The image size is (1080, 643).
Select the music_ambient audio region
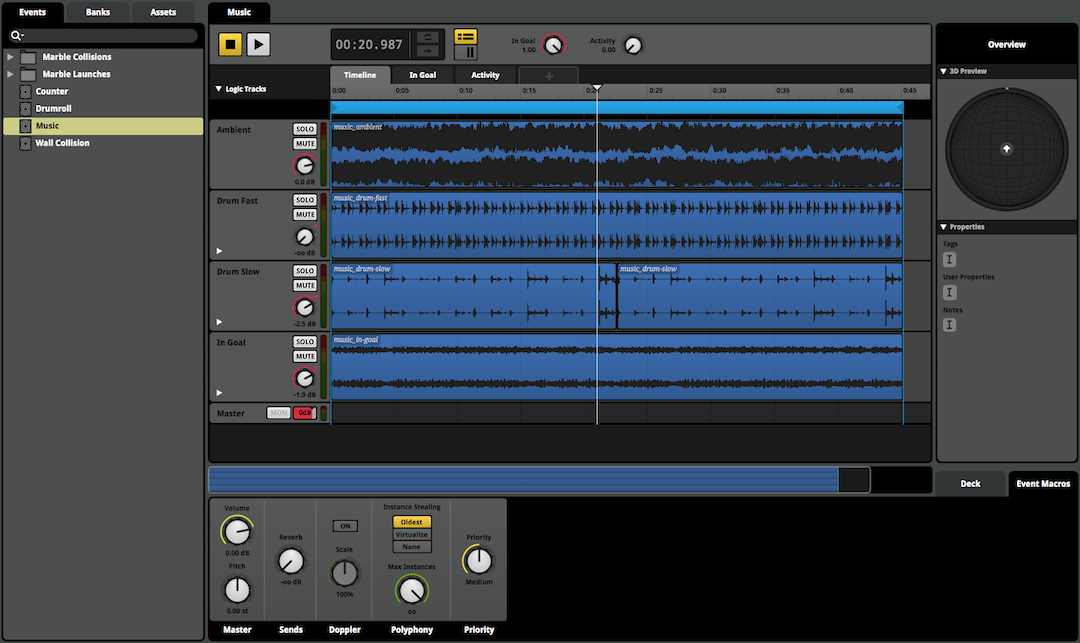(x=616, y=155)
